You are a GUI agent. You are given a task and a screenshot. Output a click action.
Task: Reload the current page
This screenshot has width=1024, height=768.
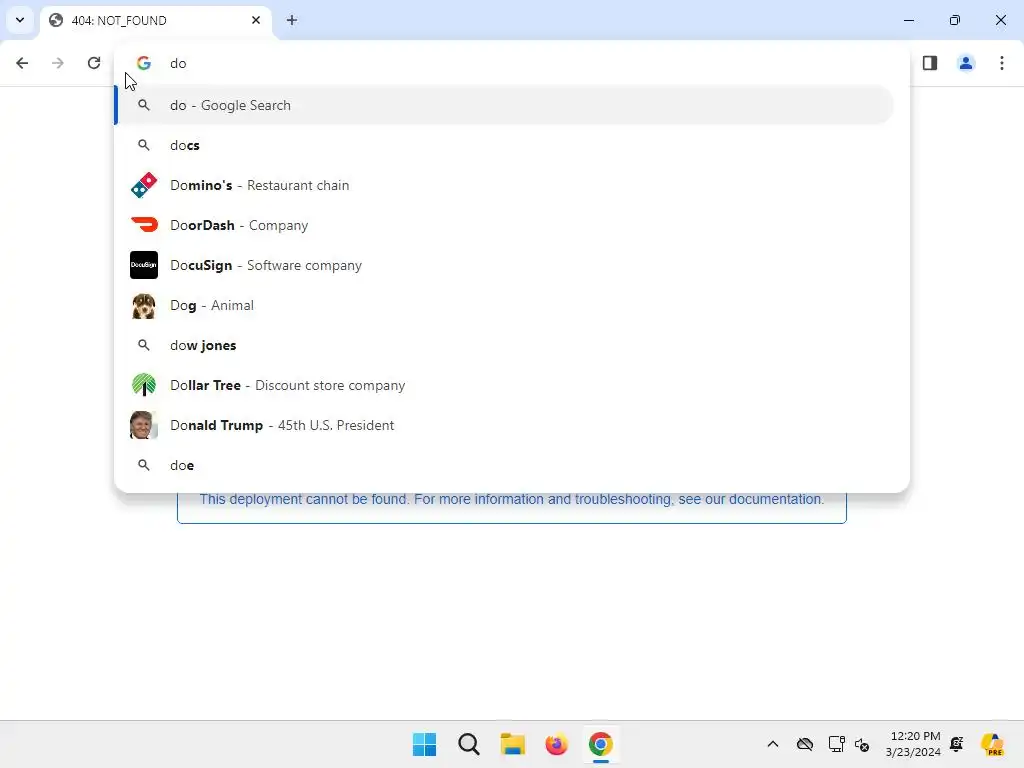coord(94,63)
